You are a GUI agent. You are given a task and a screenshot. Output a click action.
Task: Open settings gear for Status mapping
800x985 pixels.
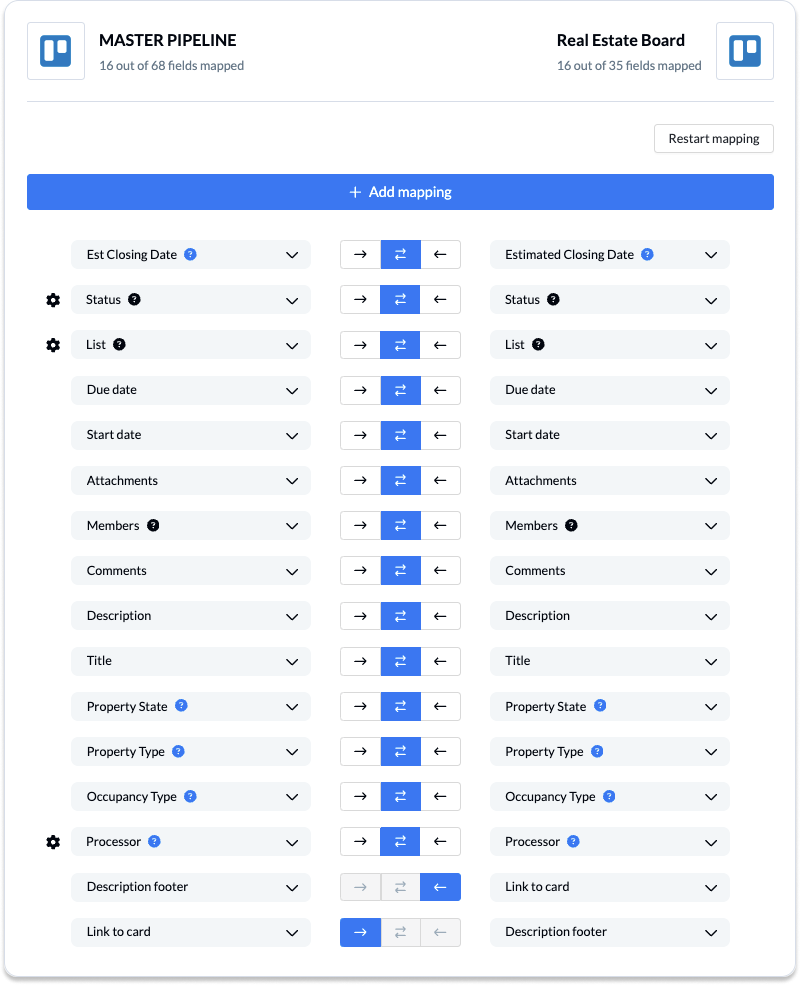click(x=53, y=300)
